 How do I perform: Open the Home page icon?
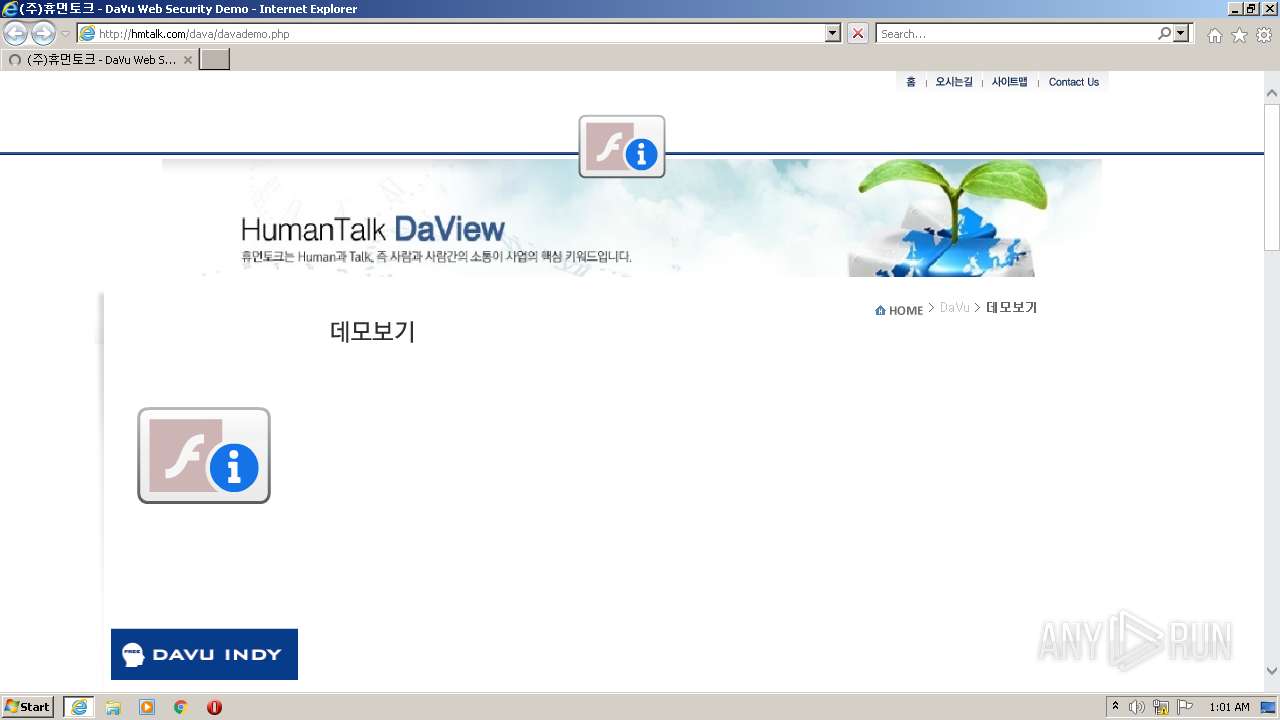[x=1214, y=35]
